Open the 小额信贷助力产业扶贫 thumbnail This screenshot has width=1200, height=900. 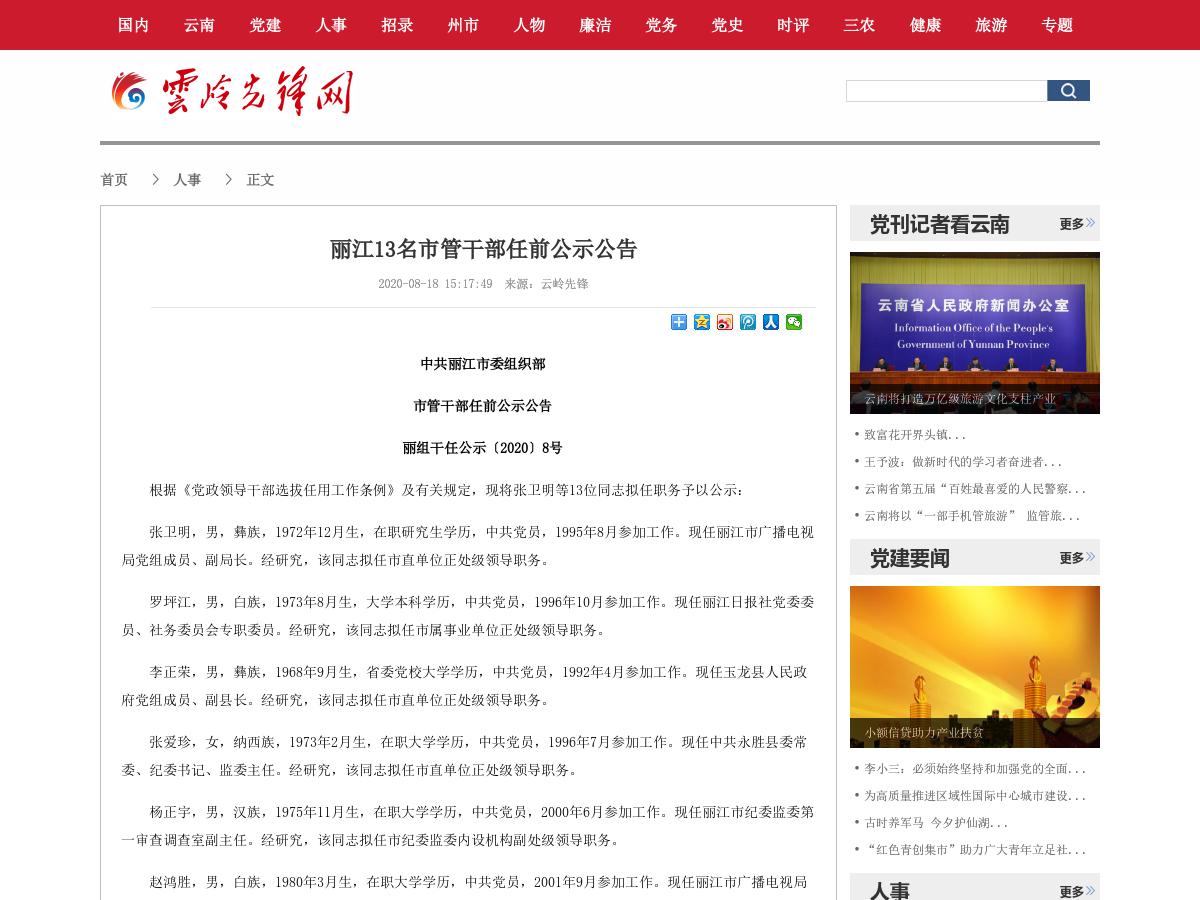[x=974, y=666]
